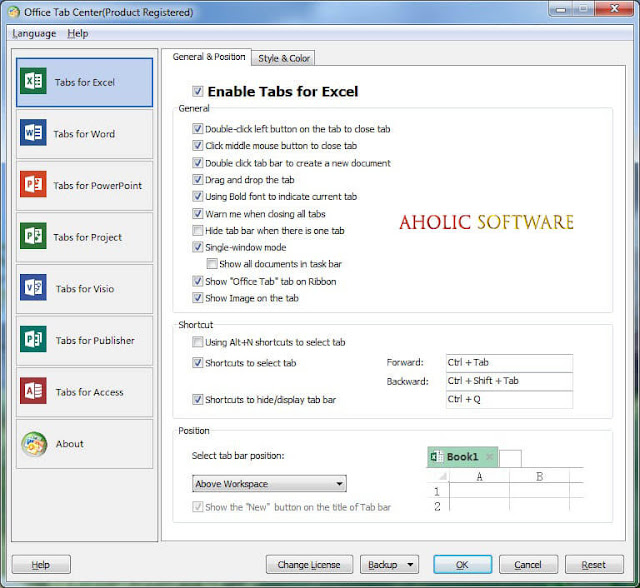The height and width of the screenshot is (588, 640).
Task: Select Tabs for Word label in sidebar
Action: (84, 134)
